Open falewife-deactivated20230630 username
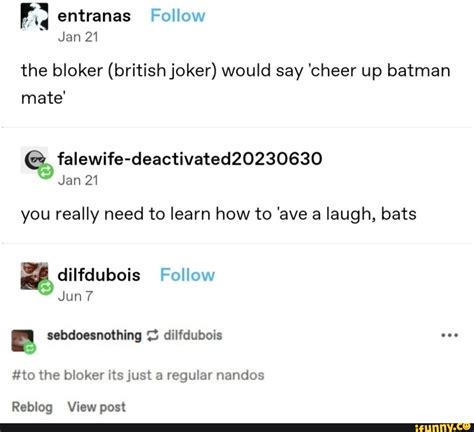474x432 pixels. pyautogui.click(x=190, y=158)
